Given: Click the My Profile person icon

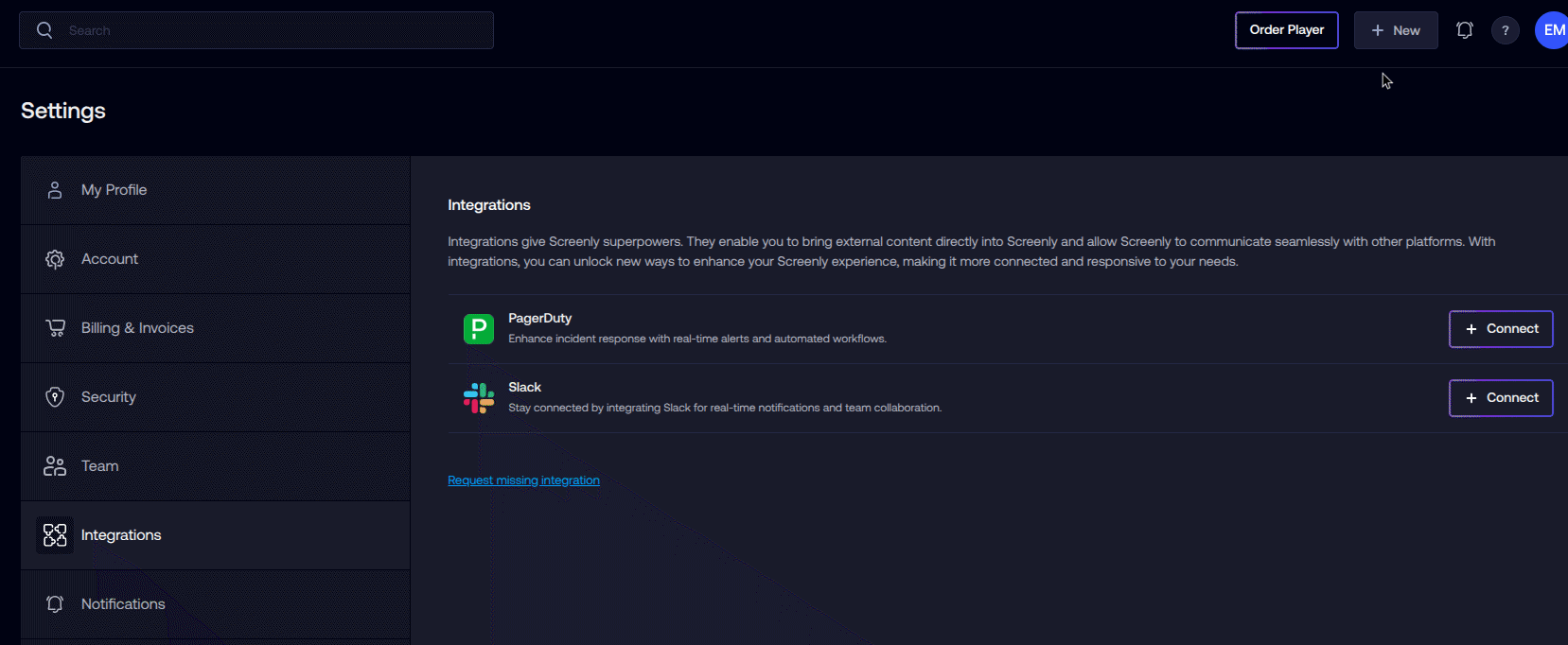Looking at the screenshot, I should pyautogui.click(x=55, y=190).
